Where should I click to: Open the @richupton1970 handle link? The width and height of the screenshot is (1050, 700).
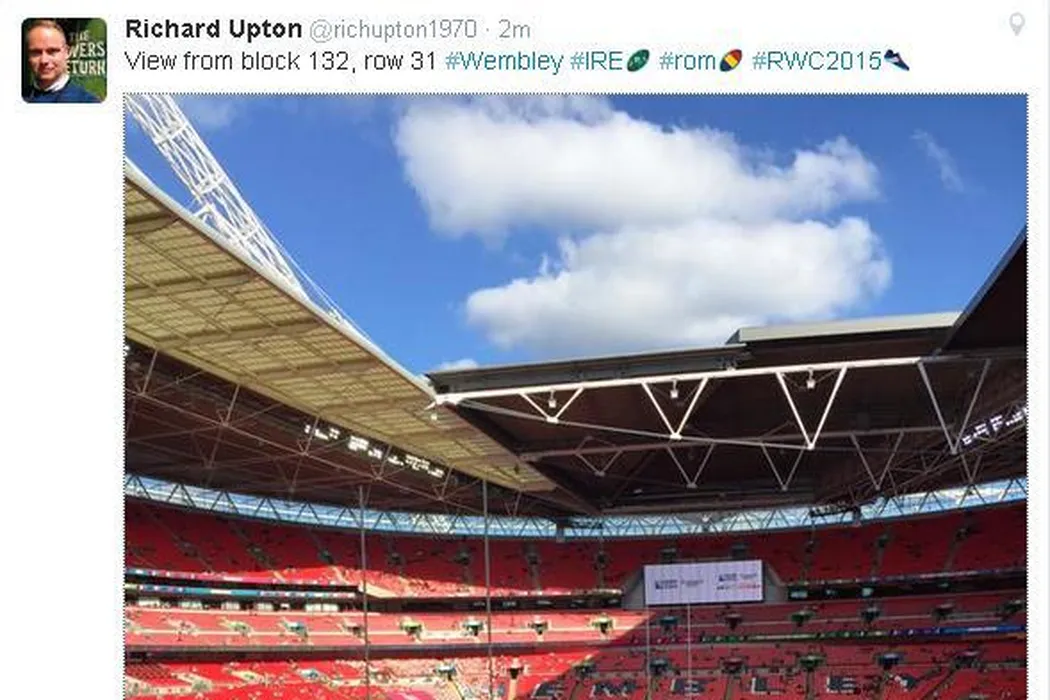click(x=393, y=29)
